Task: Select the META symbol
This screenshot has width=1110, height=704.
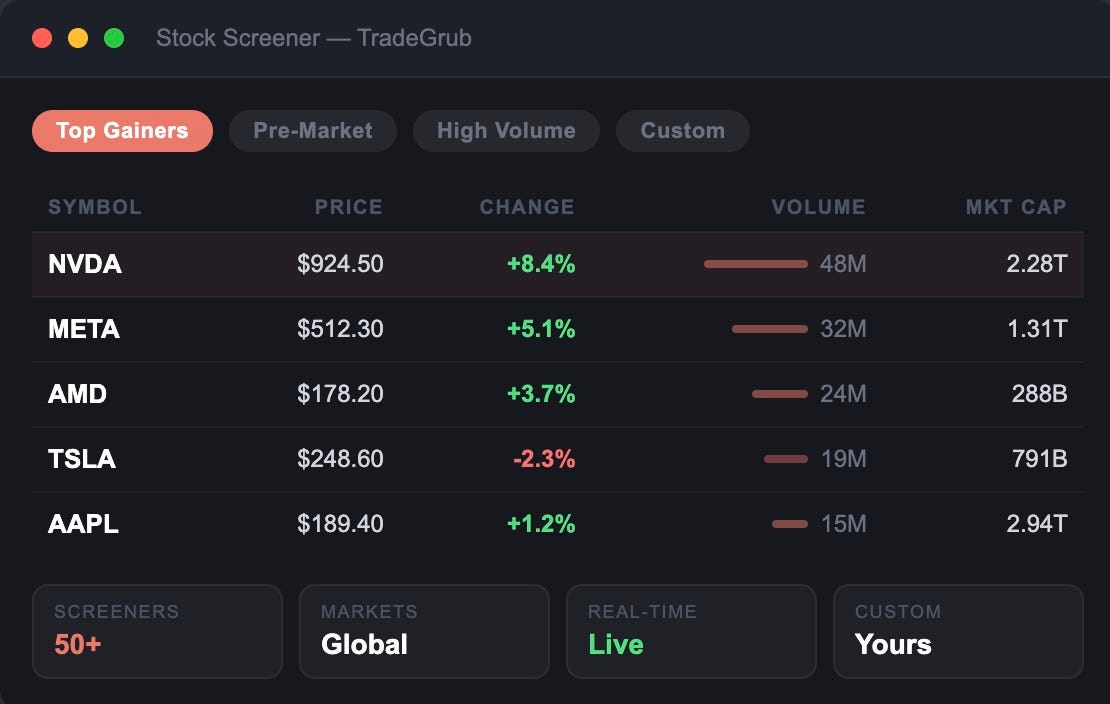Action: coord(84,329)
